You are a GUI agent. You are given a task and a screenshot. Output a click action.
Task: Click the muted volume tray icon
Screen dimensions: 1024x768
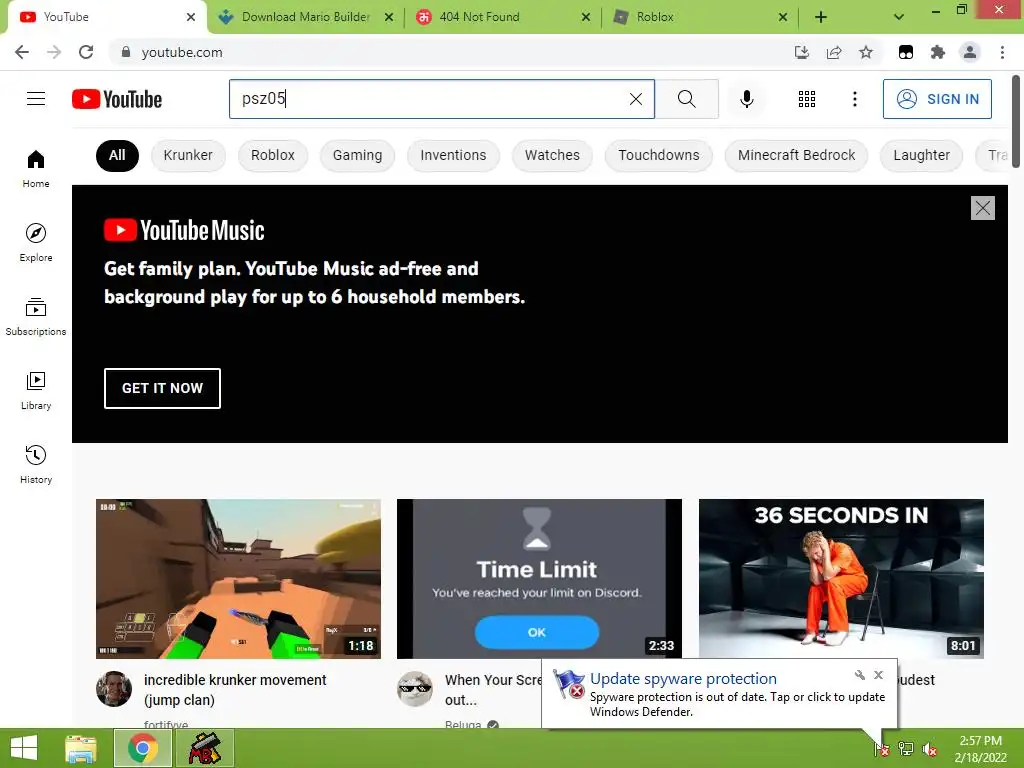[929, 749]
